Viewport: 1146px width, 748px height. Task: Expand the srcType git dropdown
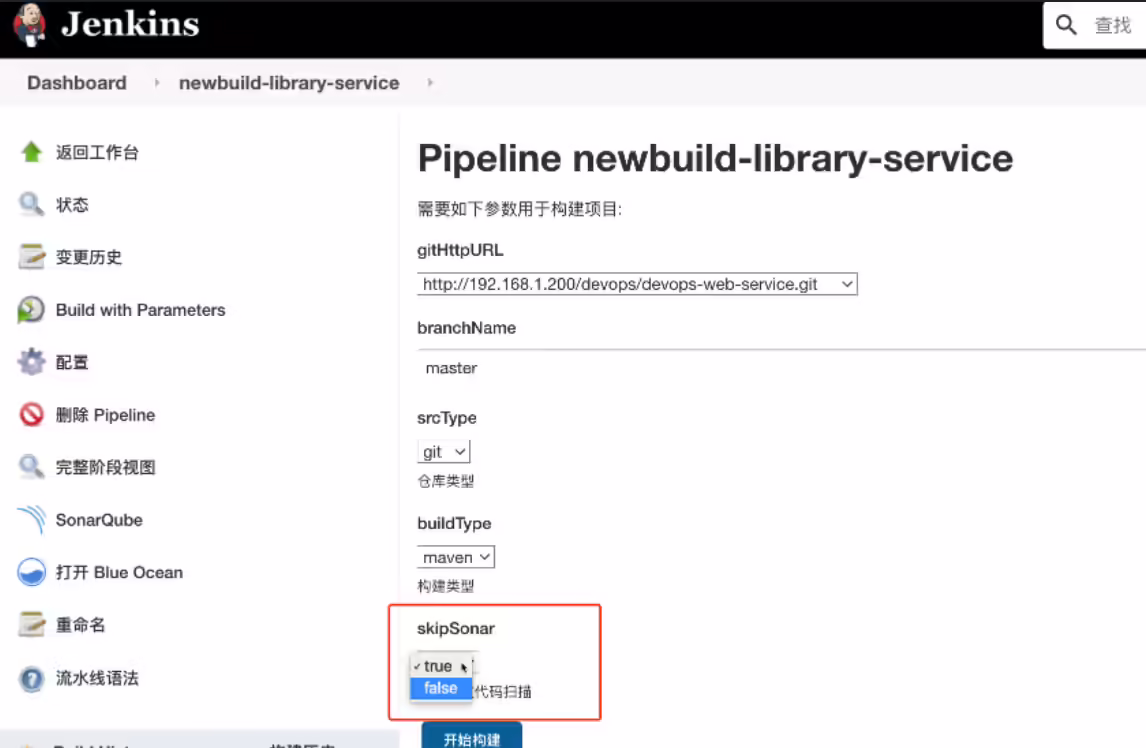[444, 452]
